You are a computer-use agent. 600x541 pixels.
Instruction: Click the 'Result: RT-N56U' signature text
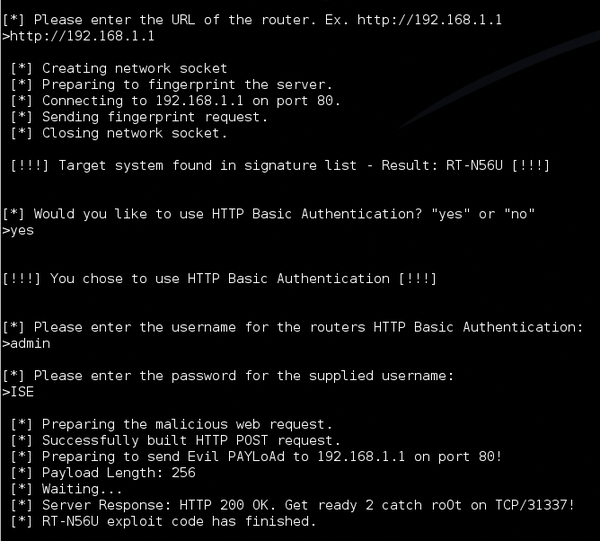click(x=442, y=166)
